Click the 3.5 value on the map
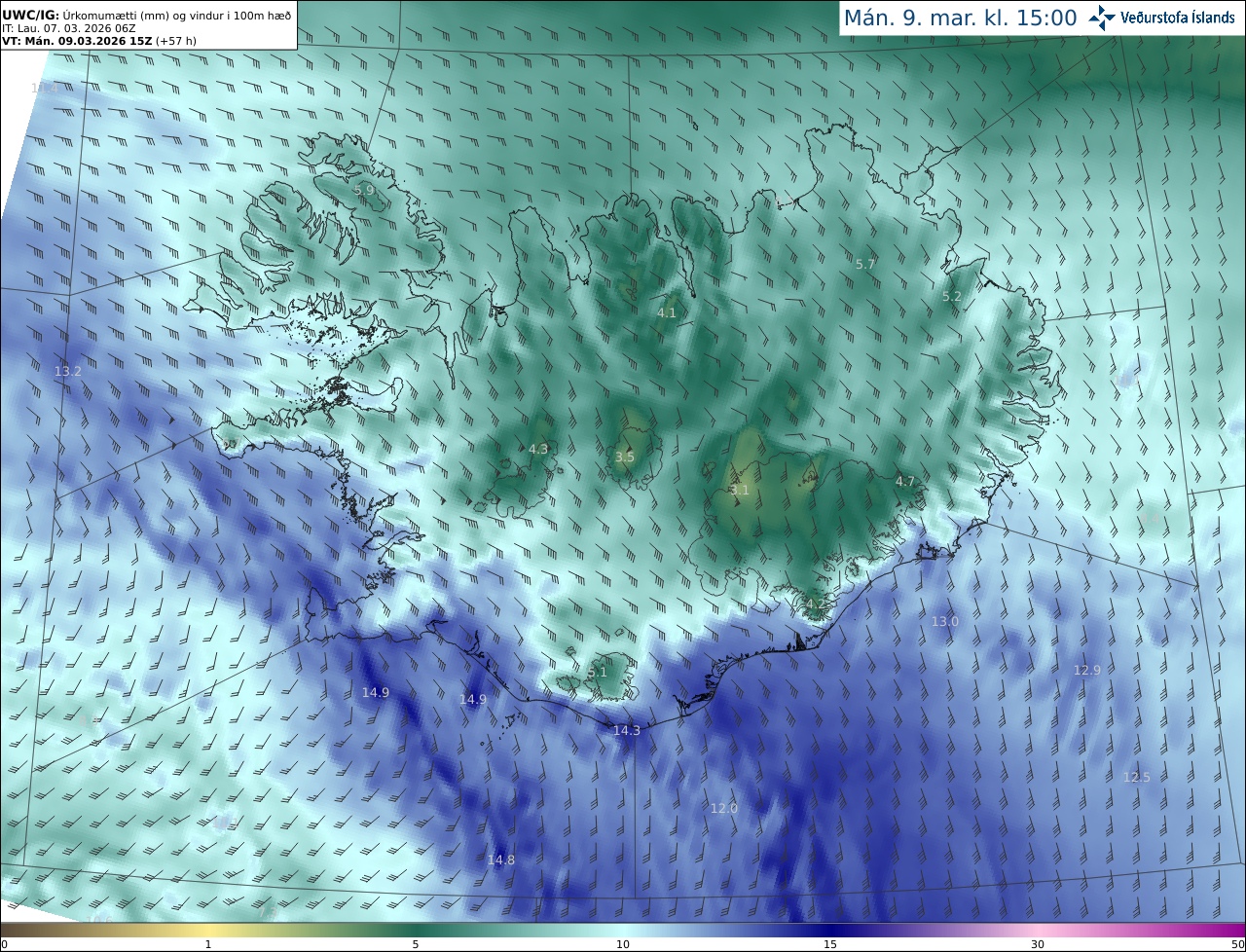Screen dimensions: 1246x952 pyautogui.click(x=625, y=458)
